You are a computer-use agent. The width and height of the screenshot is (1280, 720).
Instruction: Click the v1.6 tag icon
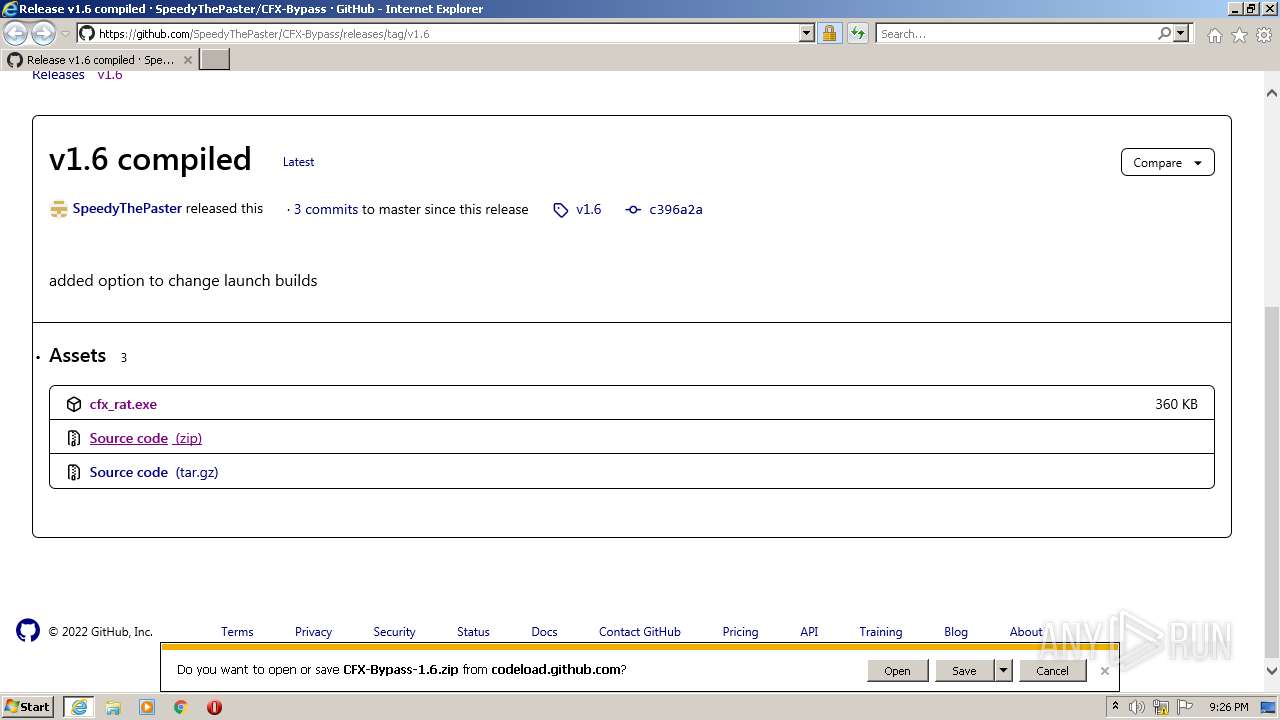(561, 210)
